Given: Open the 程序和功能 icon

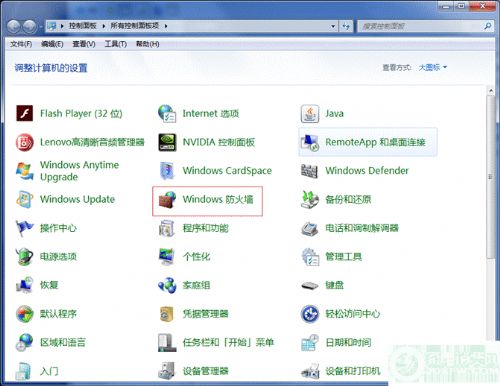Looking at the screenshot, I should click(x=167, y=228).
